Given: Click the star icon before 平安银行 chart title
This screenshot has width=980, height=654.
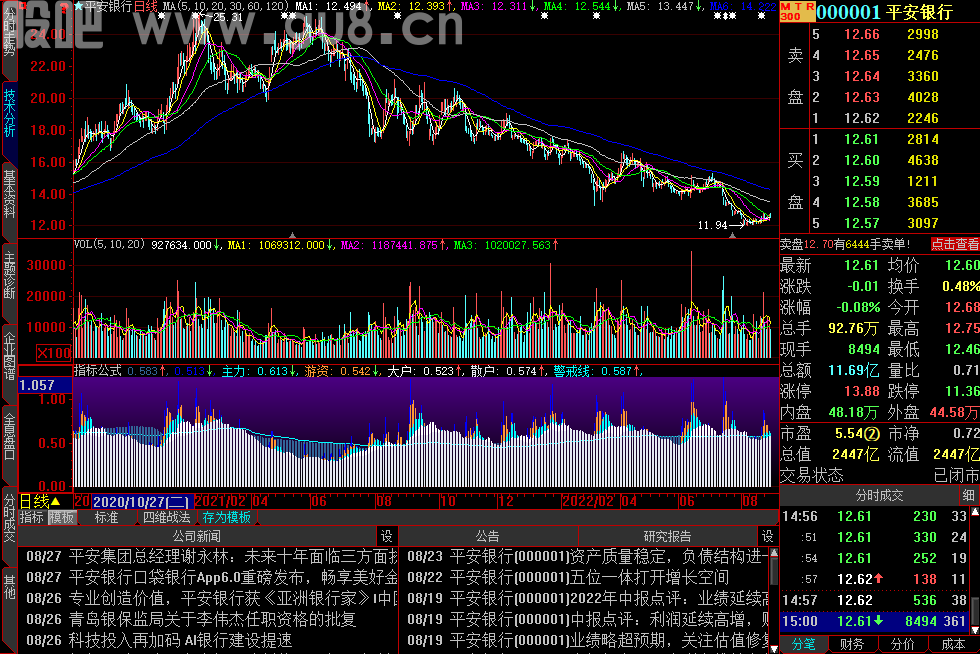Looking at the screenshot, I should tap(79, 6).
